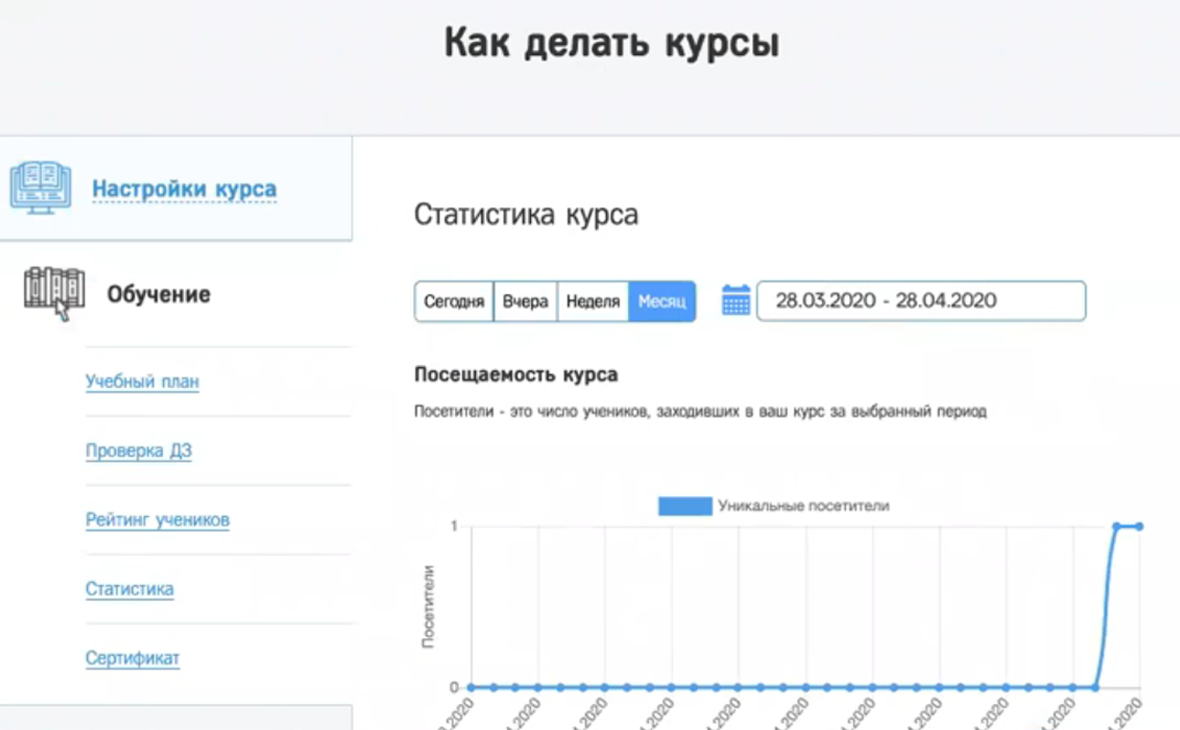Click the last data point on the chart

click(1139, 526)
